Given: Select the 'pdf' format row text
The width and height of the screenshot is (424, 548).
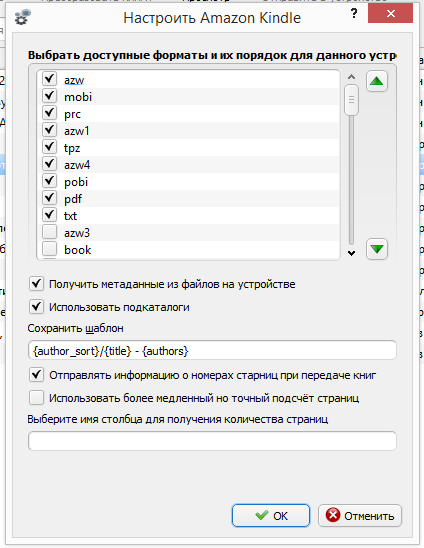Looking at the screenshot, I should [x=73, y=199].
